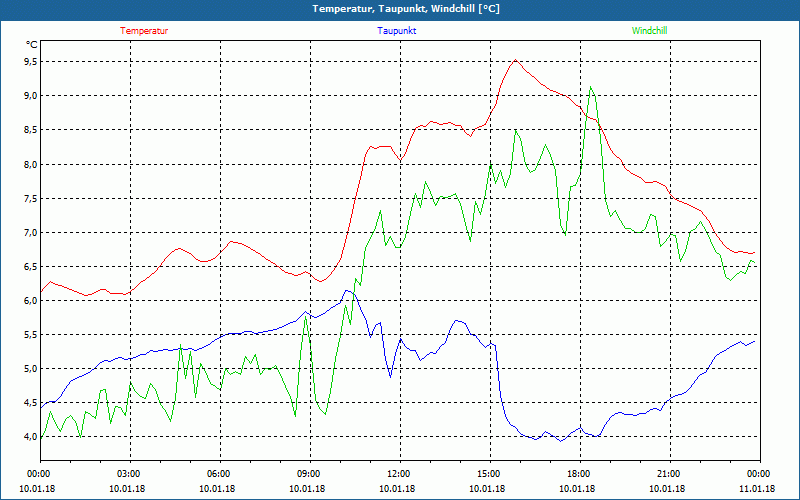Click the "8,0" y-axis value

pos(31,164)
